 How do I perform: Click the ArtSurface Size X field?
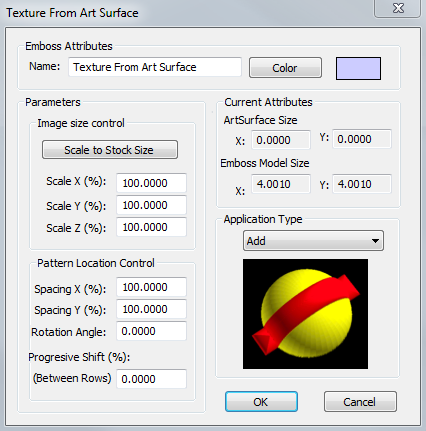(x=281, y=140)
